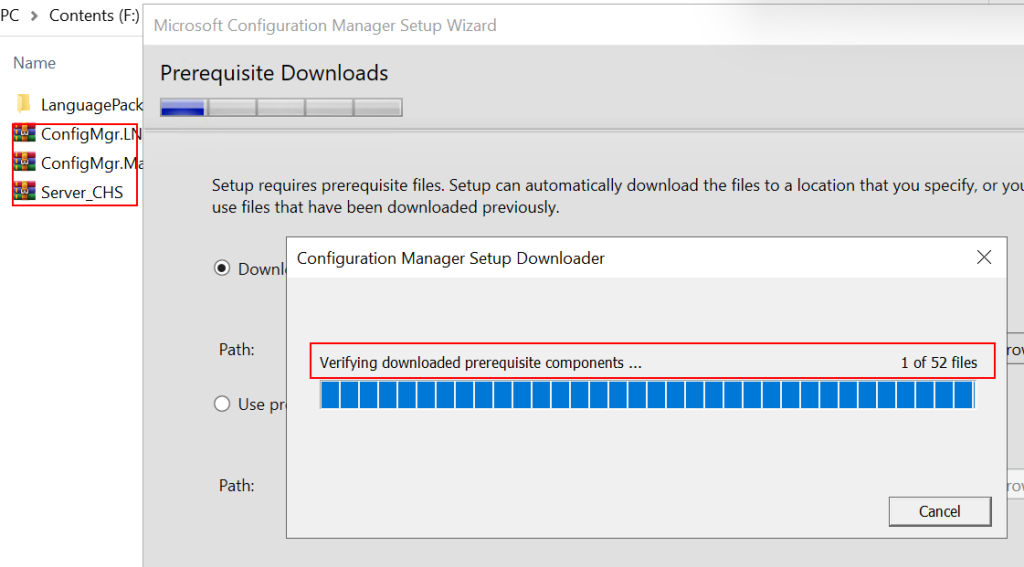
Task: Sort files by the Name column header
Action: pyautogui.click(x=34, y=63)
